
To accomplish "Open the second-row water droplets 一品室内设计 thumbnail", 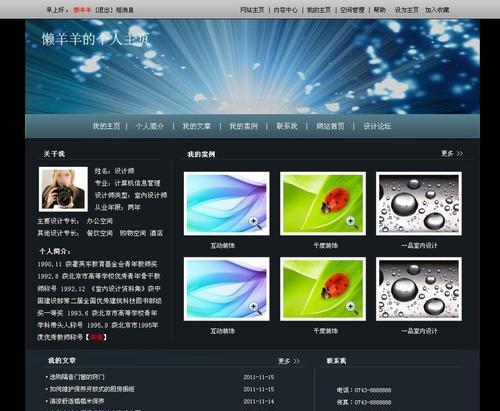I will (x=419, y=289).
